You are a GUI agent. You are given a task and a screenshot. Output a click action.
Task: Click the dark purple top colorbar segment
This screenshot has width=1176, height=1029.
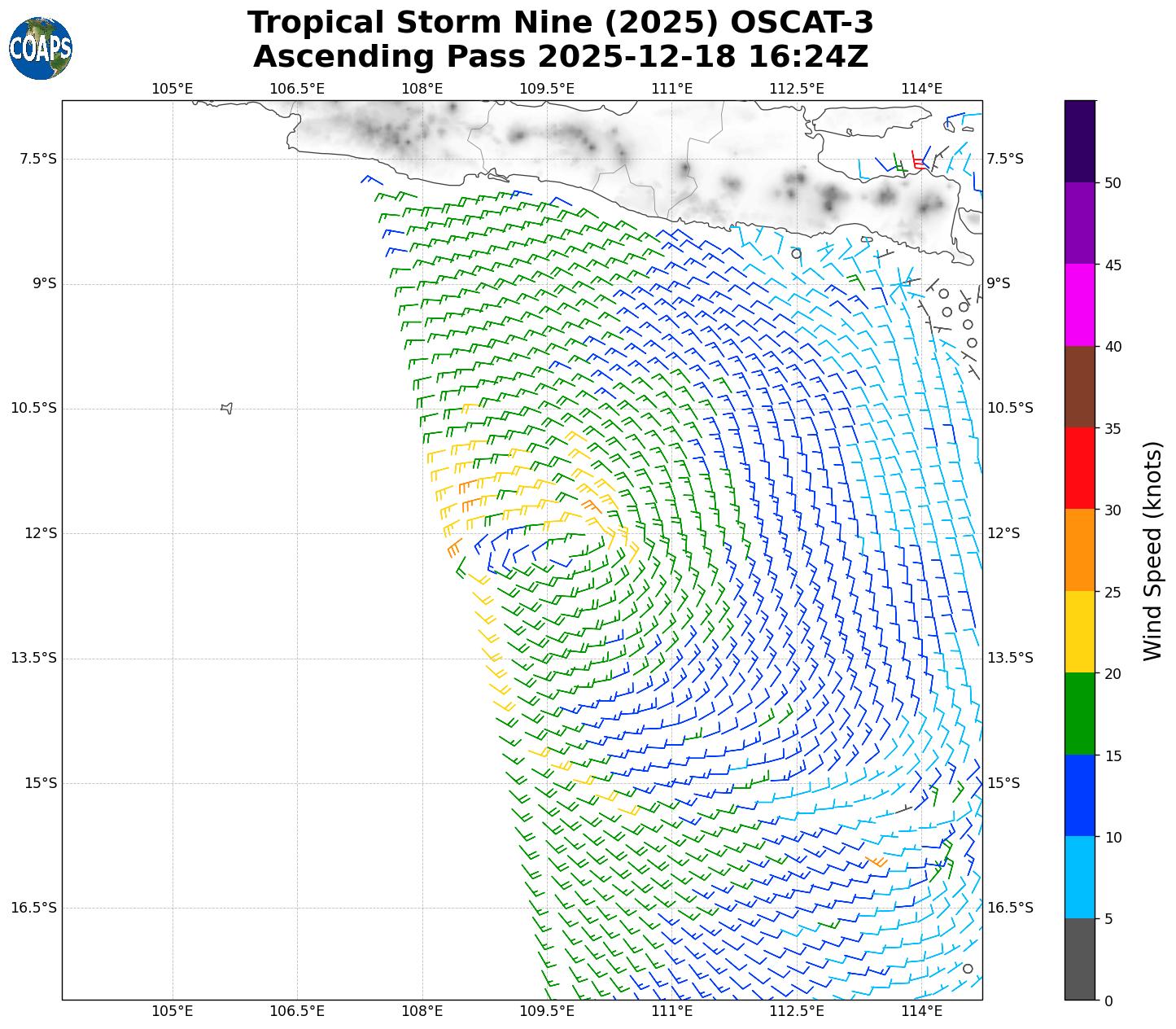(x=1080, y=141)
